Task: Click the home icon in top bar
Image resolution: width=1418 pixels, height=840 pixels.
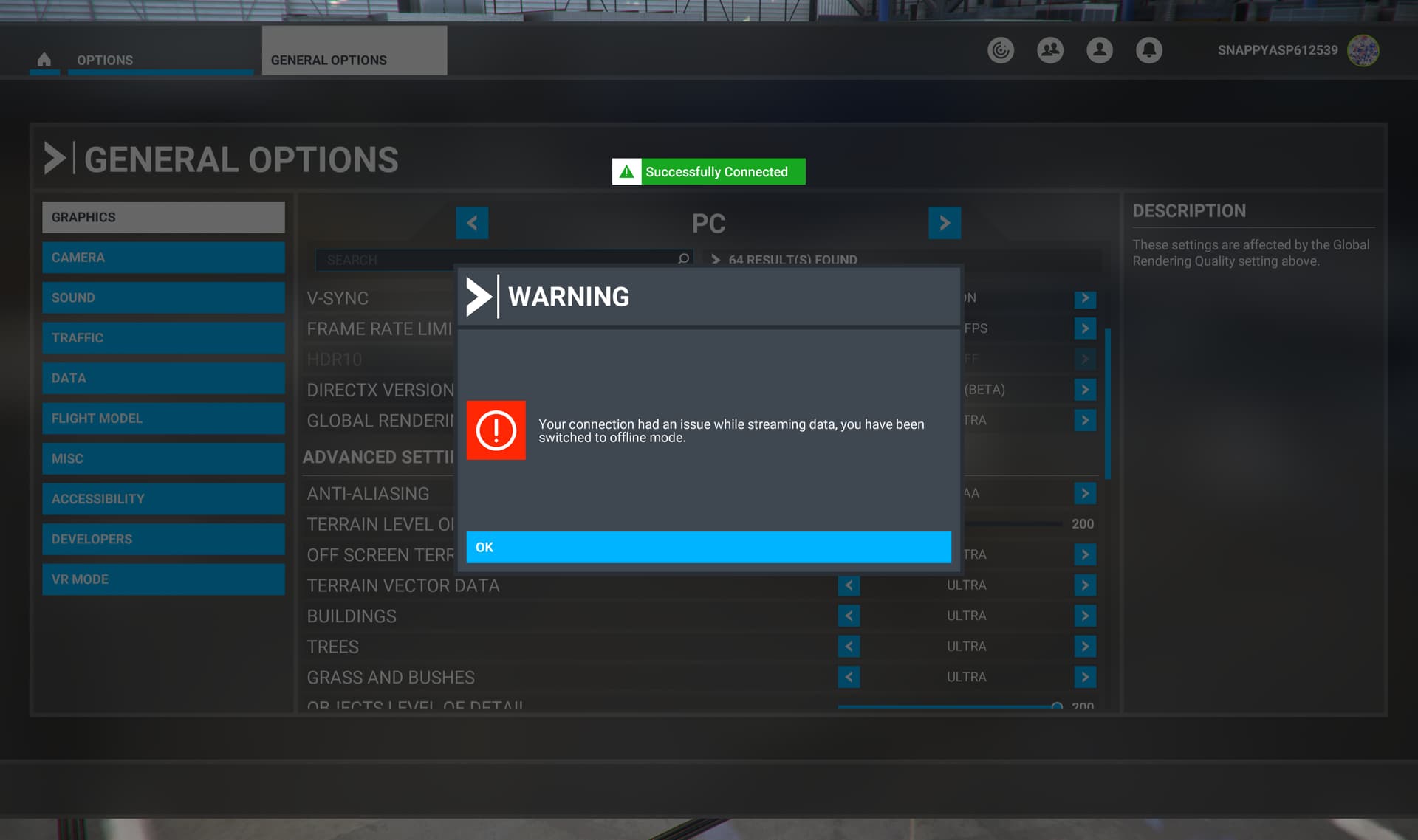Action: pos(44,59)
